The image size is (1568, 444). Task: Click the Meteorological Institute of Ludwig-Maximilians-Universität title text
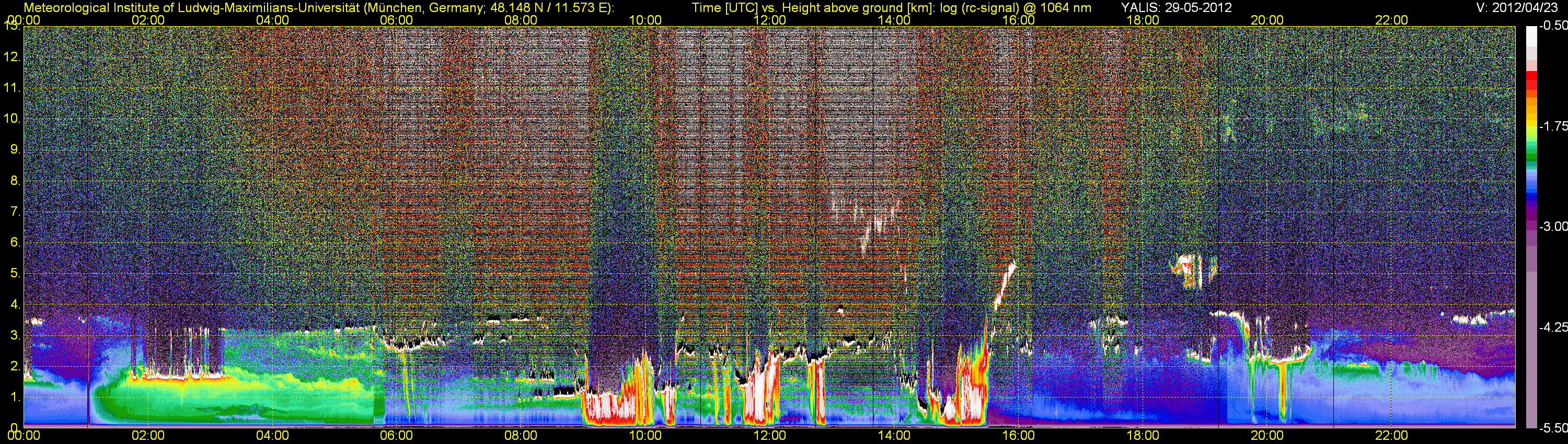coord(319,7)
